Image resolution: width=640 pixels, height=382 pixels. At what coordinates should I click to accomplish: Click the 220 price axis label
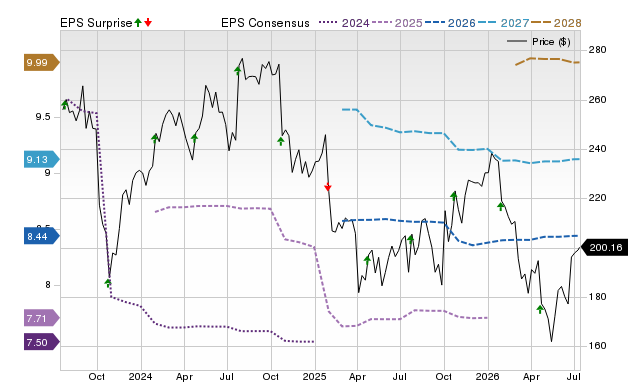[x=598, y=198]
